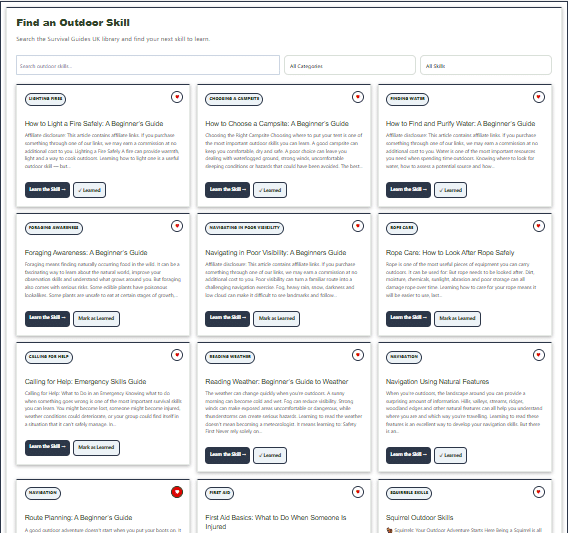This screenshot has height=533, width=568.
Task: Favorite the Squirrel Outdoor Skills card
Action: point(539,492)
